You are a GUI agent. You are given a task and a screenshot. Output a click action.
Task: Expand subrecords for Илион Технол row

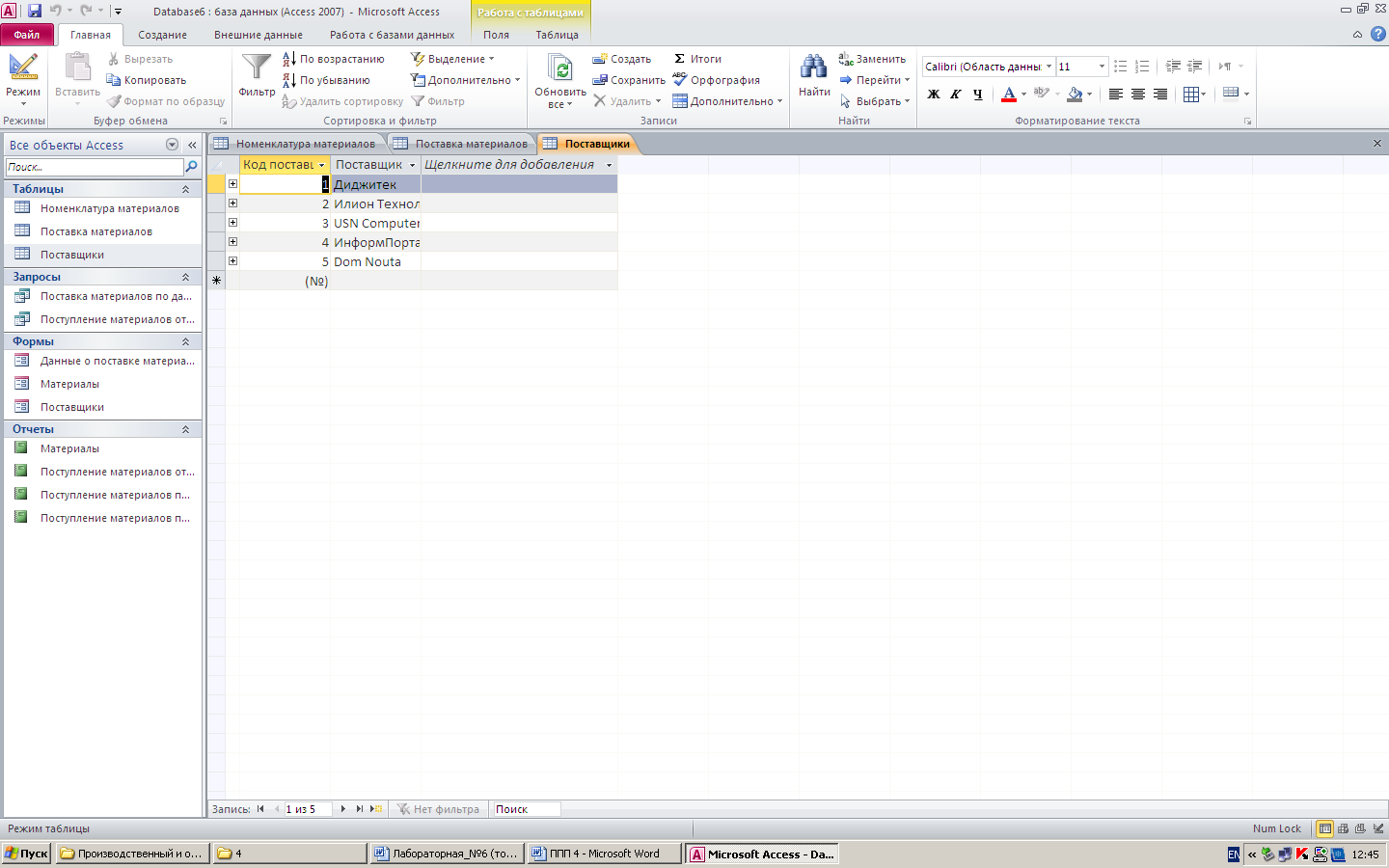232,203
